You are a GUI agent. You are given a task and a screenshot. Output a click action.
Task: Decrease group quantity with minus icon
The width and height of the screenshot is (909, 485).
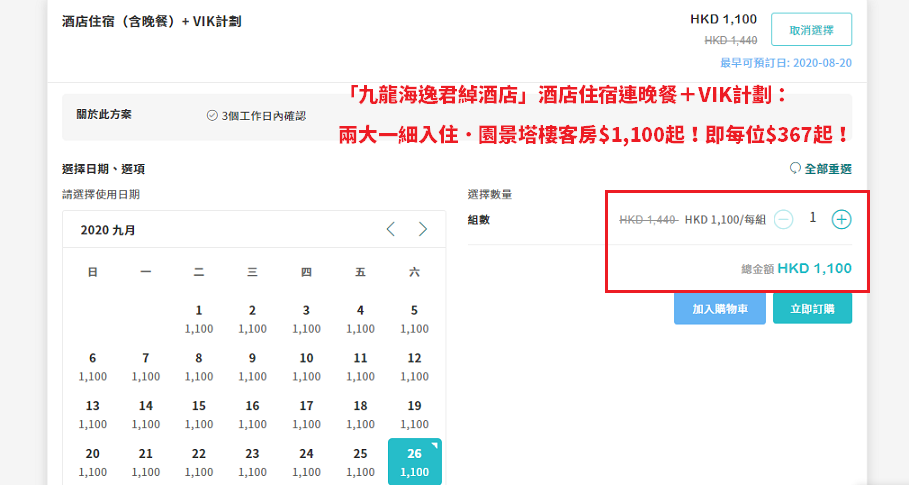coord(783,220)
